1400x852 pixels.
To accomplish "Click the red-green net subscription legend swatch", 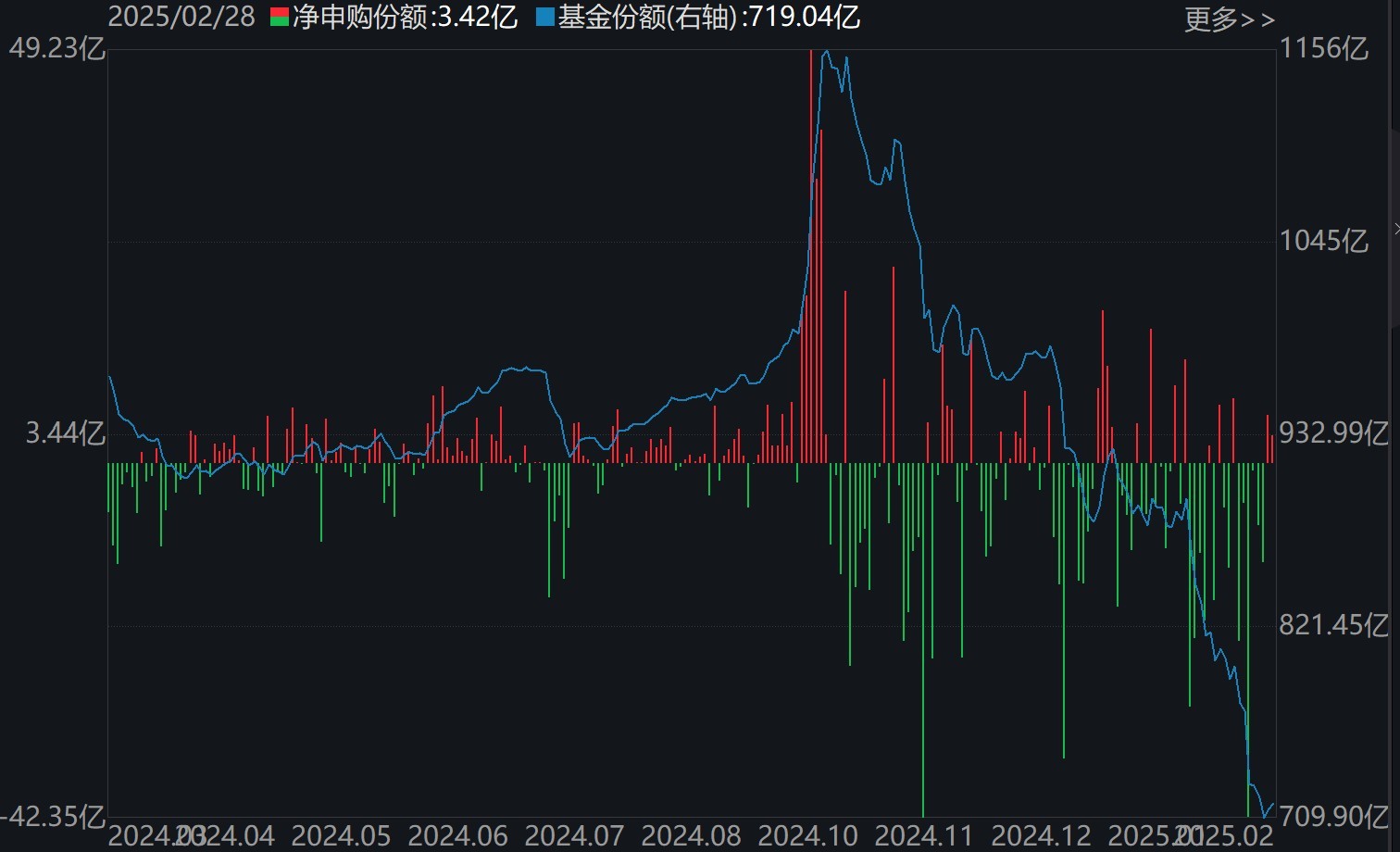I will click(x=280, y=17).
